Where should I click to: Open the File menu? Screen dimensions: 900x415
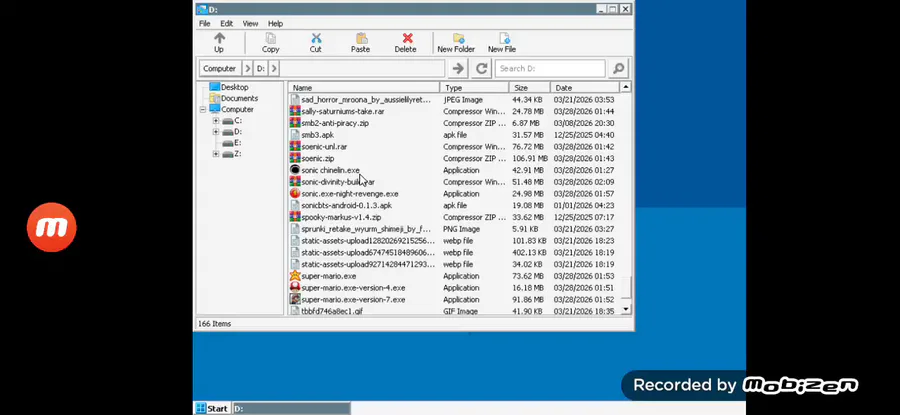204,24
